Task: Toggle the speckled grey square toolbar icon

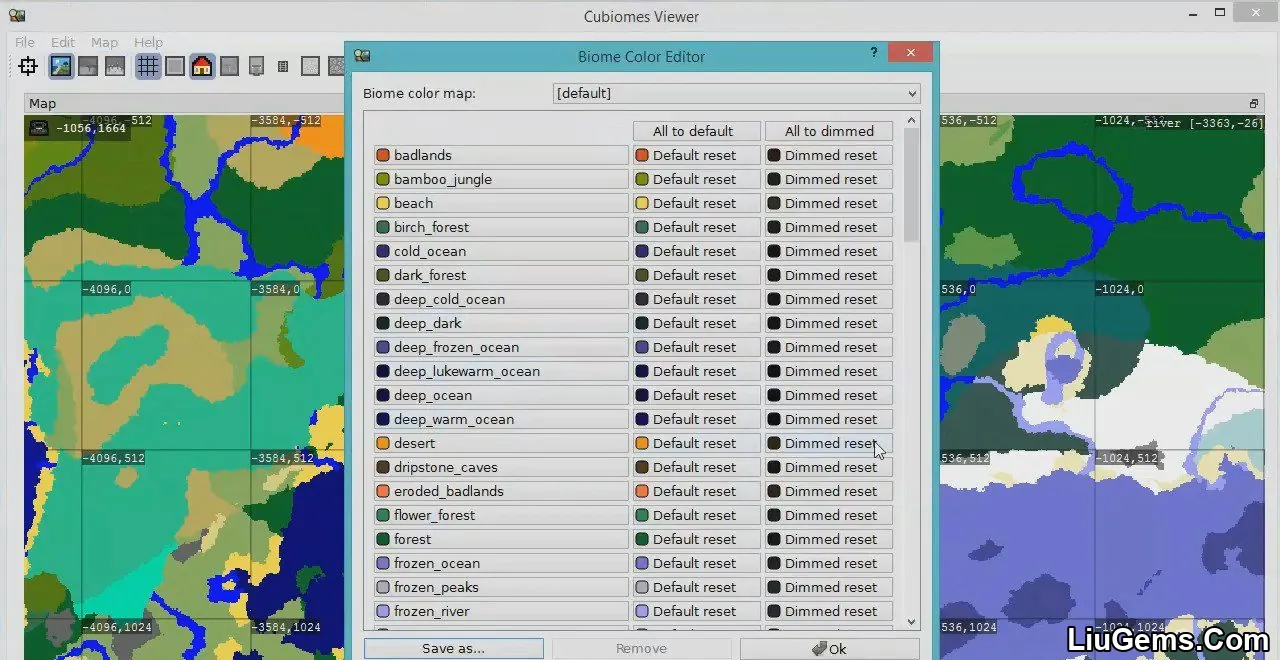Action: point(311,67)
